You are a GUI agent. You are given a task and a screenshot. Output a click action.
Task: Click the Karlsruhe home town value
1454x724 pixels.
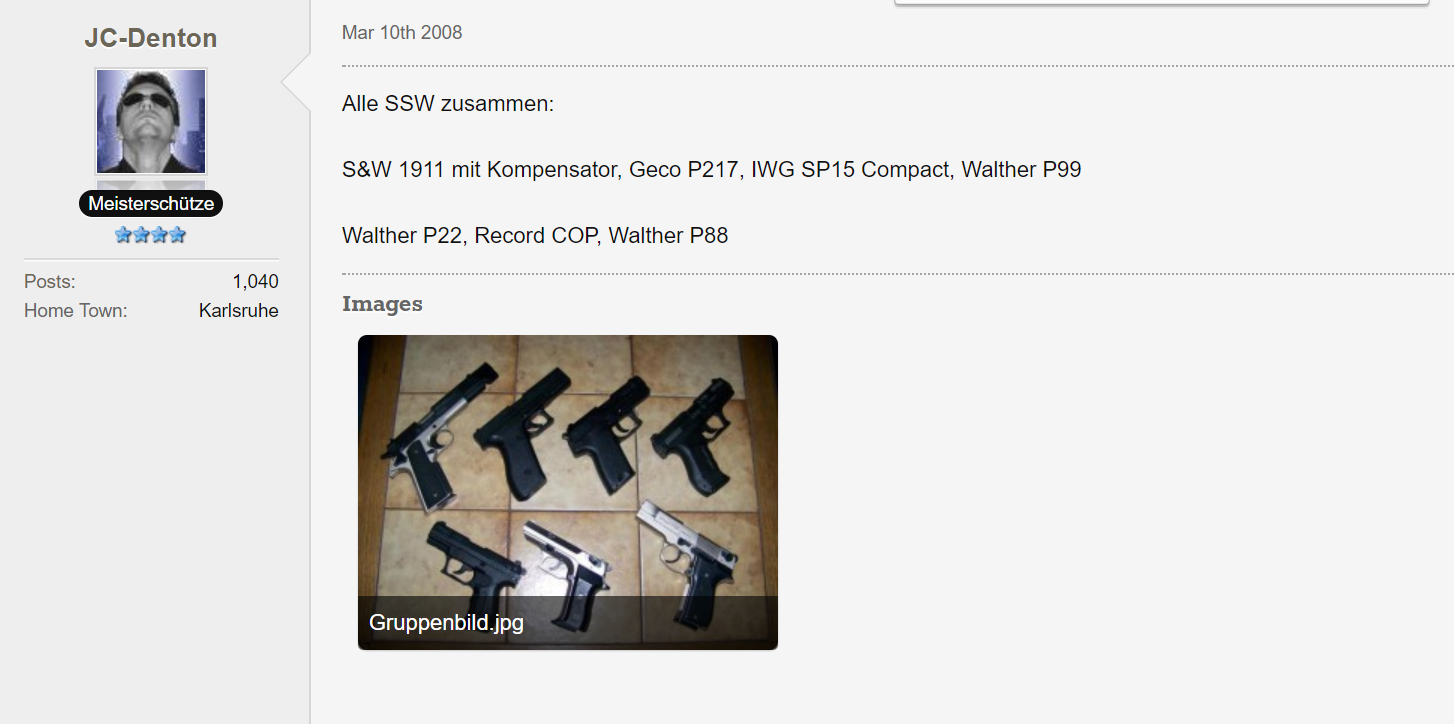point(238,311)
